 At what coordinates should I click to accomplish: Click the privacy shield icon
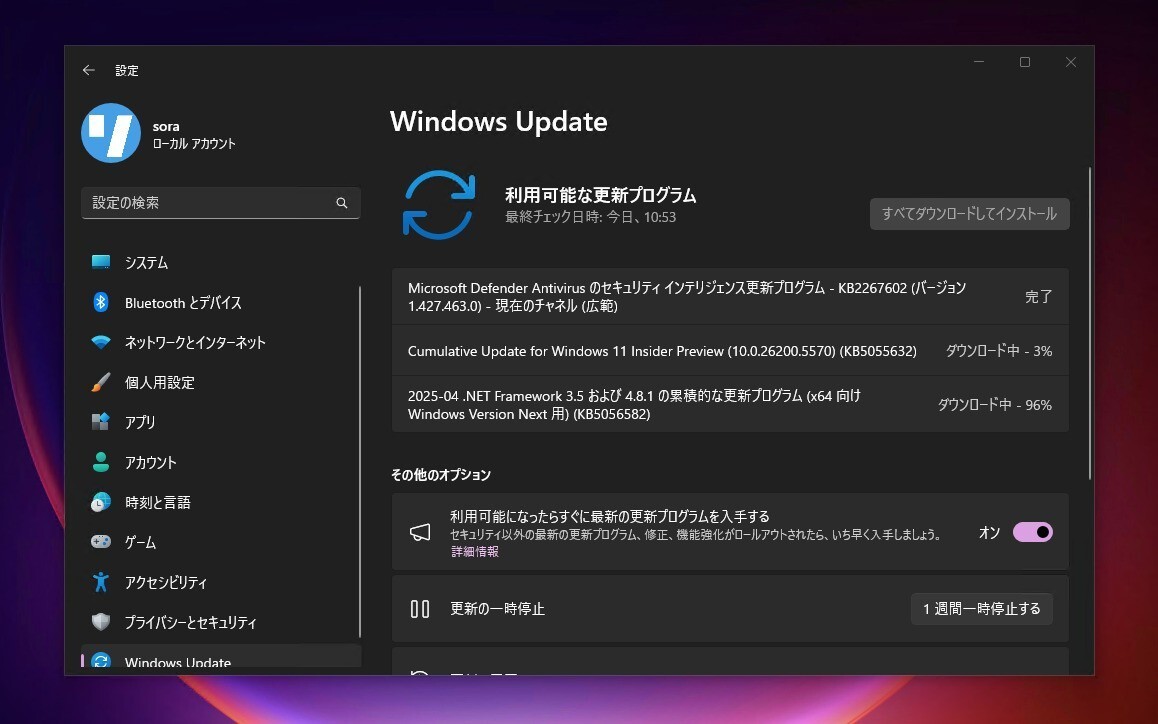(100, 622)
